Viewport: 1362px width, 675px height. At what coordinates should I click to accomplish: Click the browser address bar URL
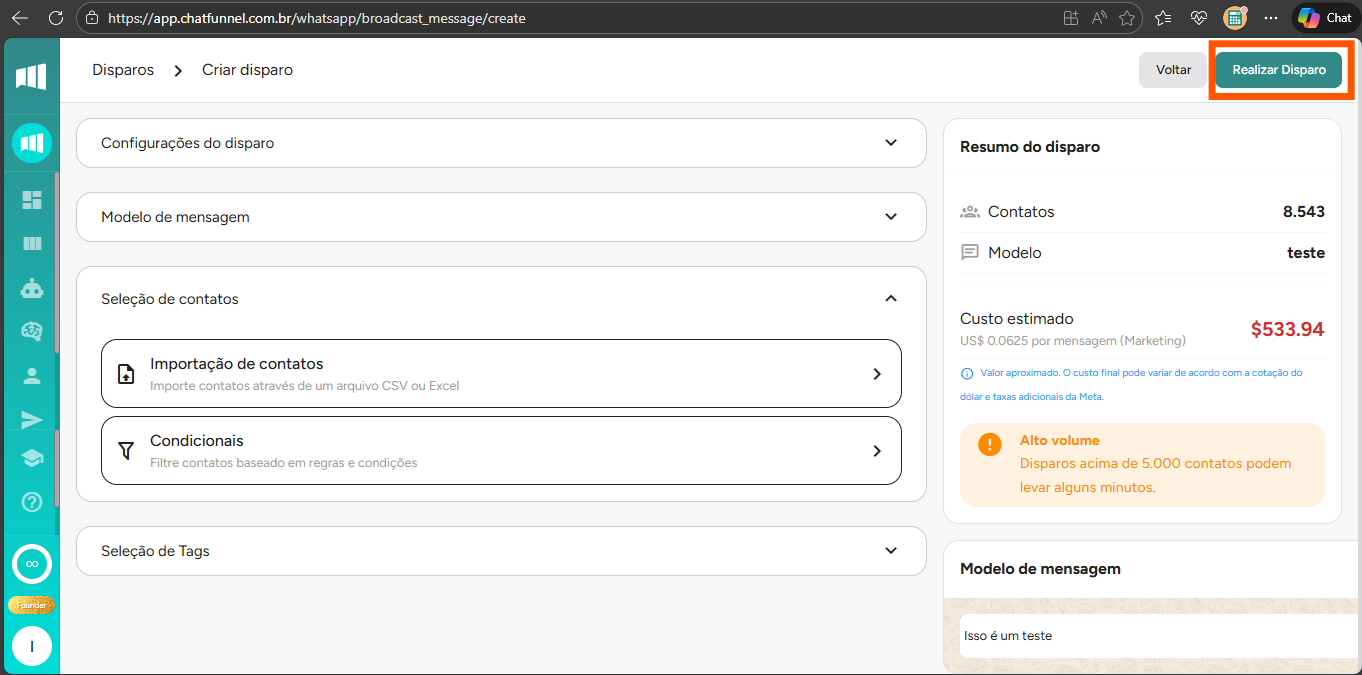click(315, 18)
